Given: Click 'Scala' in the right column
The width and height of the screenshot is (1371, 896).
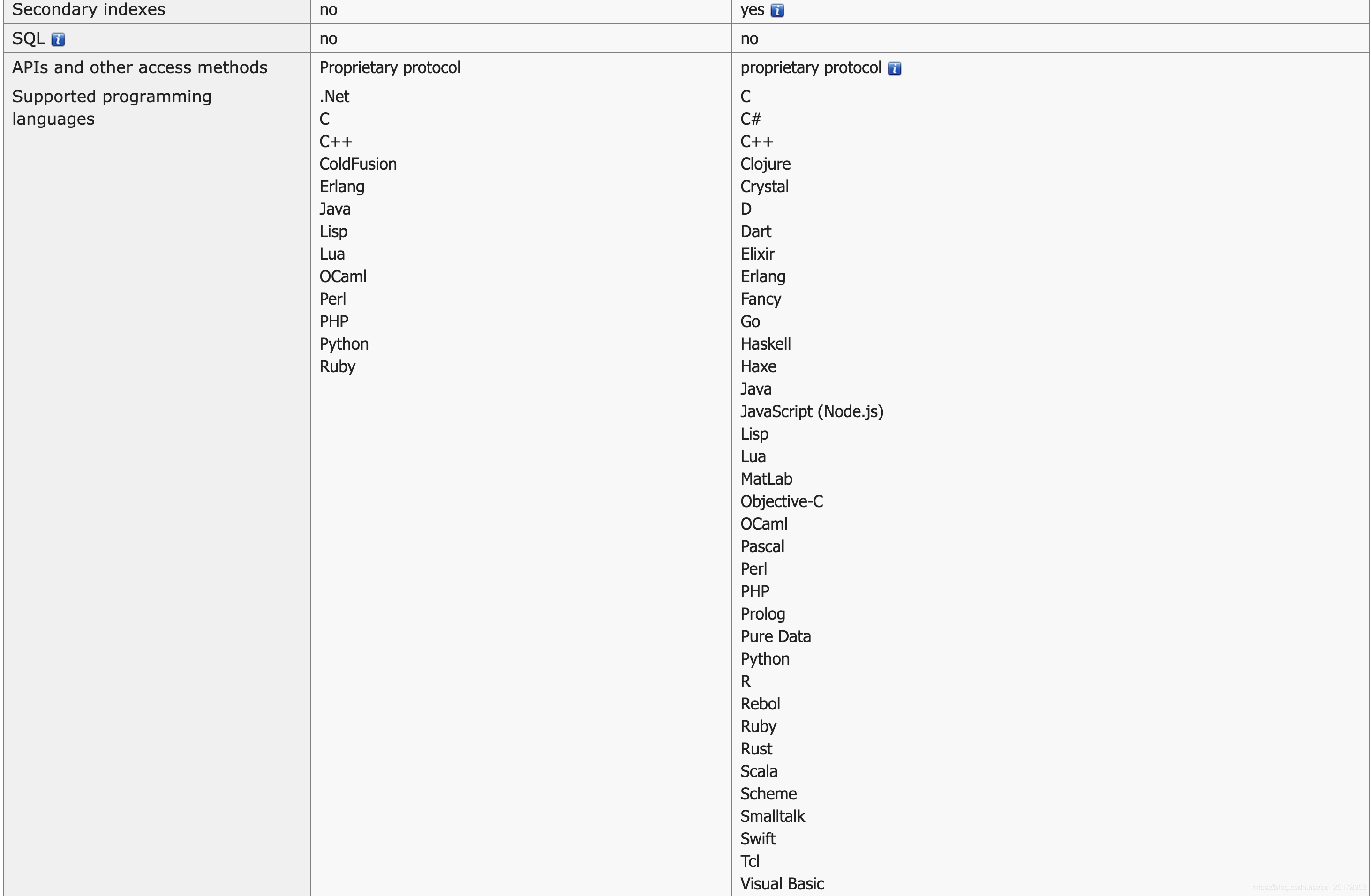Looking at the screenshot, I should click(x=759, y=771).
